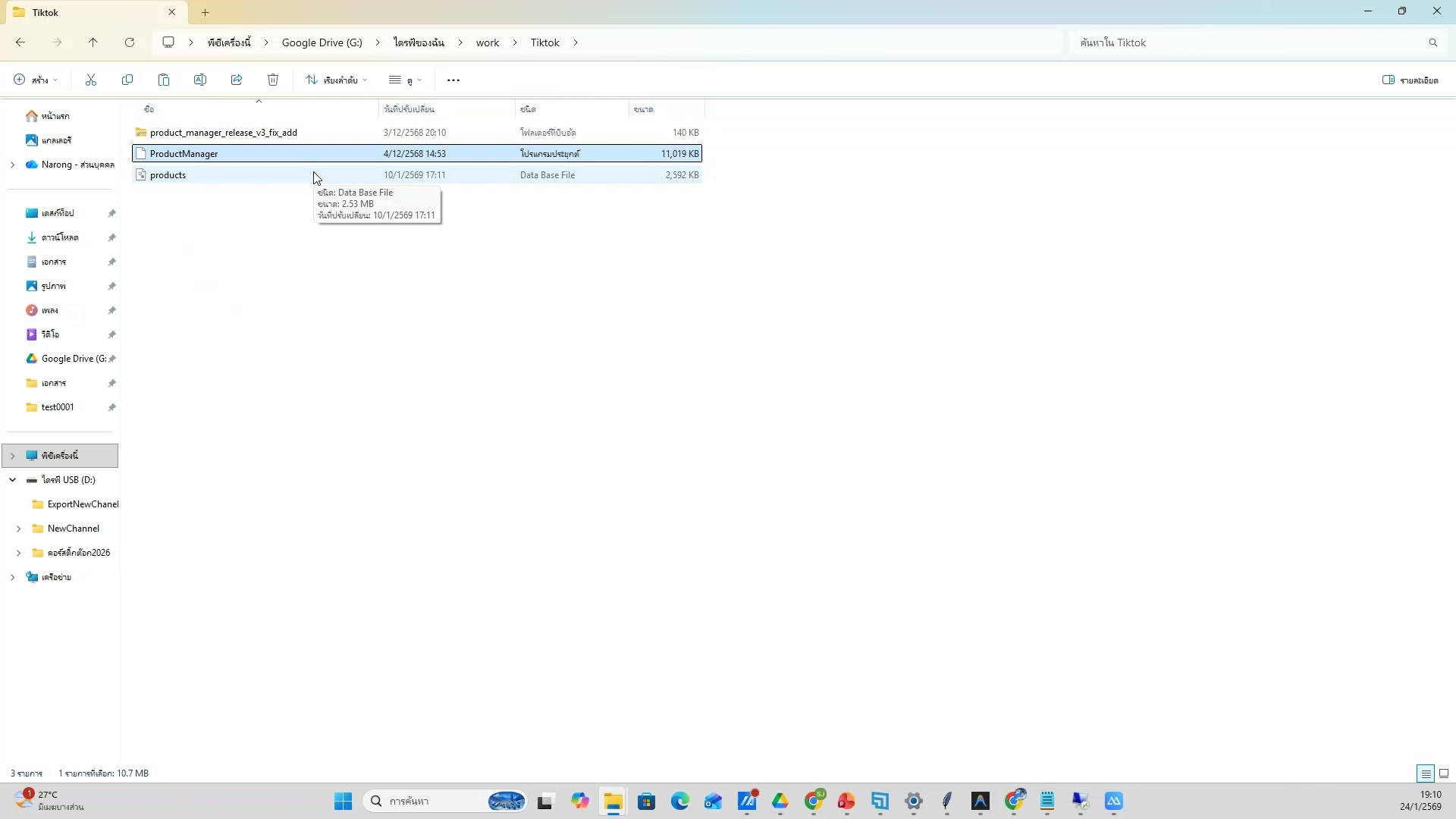This screenshot has width=1456, height=819.
Task: Click the Delete (trash) icon
Action: tap(273, 80)
